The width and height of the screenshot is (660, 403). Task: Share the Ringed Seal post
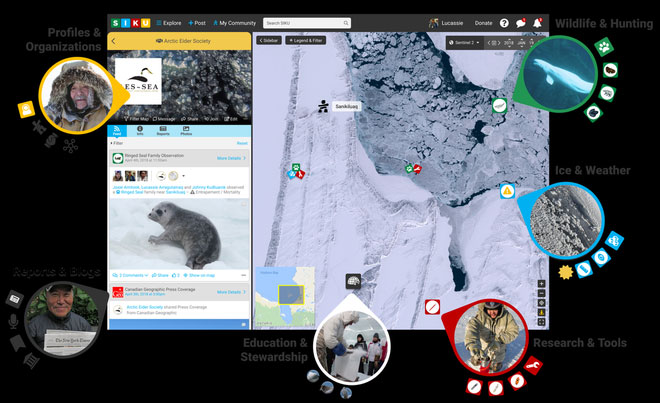click(x=160, y=275)
